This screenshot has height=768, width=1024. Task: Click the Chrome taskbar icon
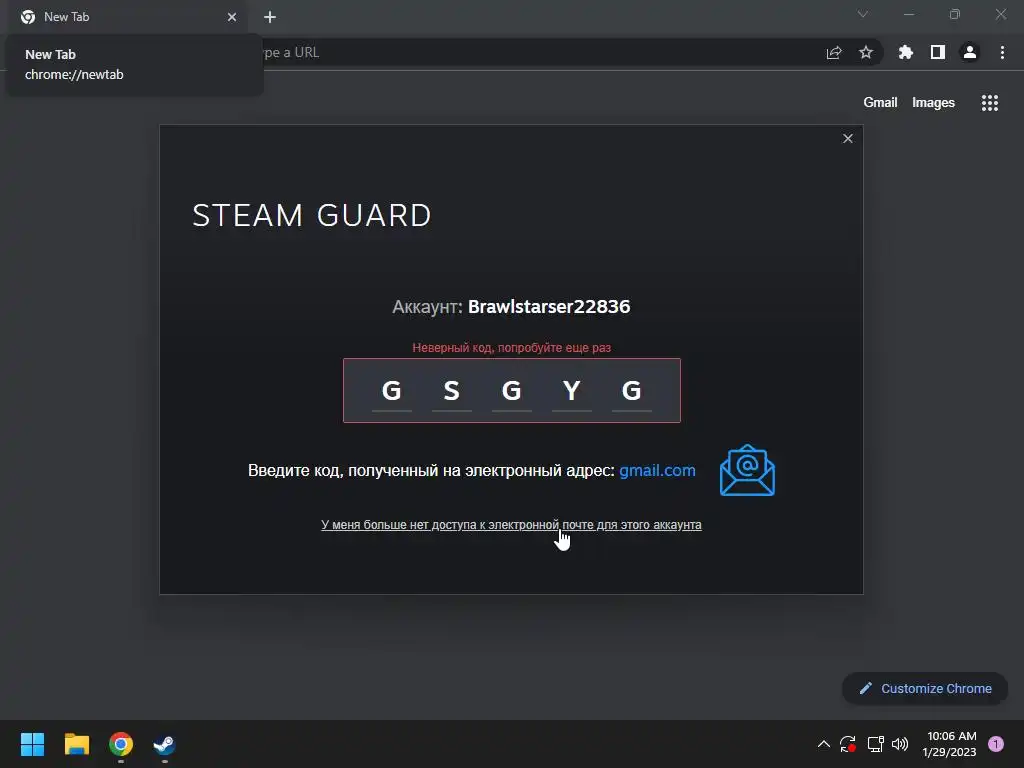(121, 744)
